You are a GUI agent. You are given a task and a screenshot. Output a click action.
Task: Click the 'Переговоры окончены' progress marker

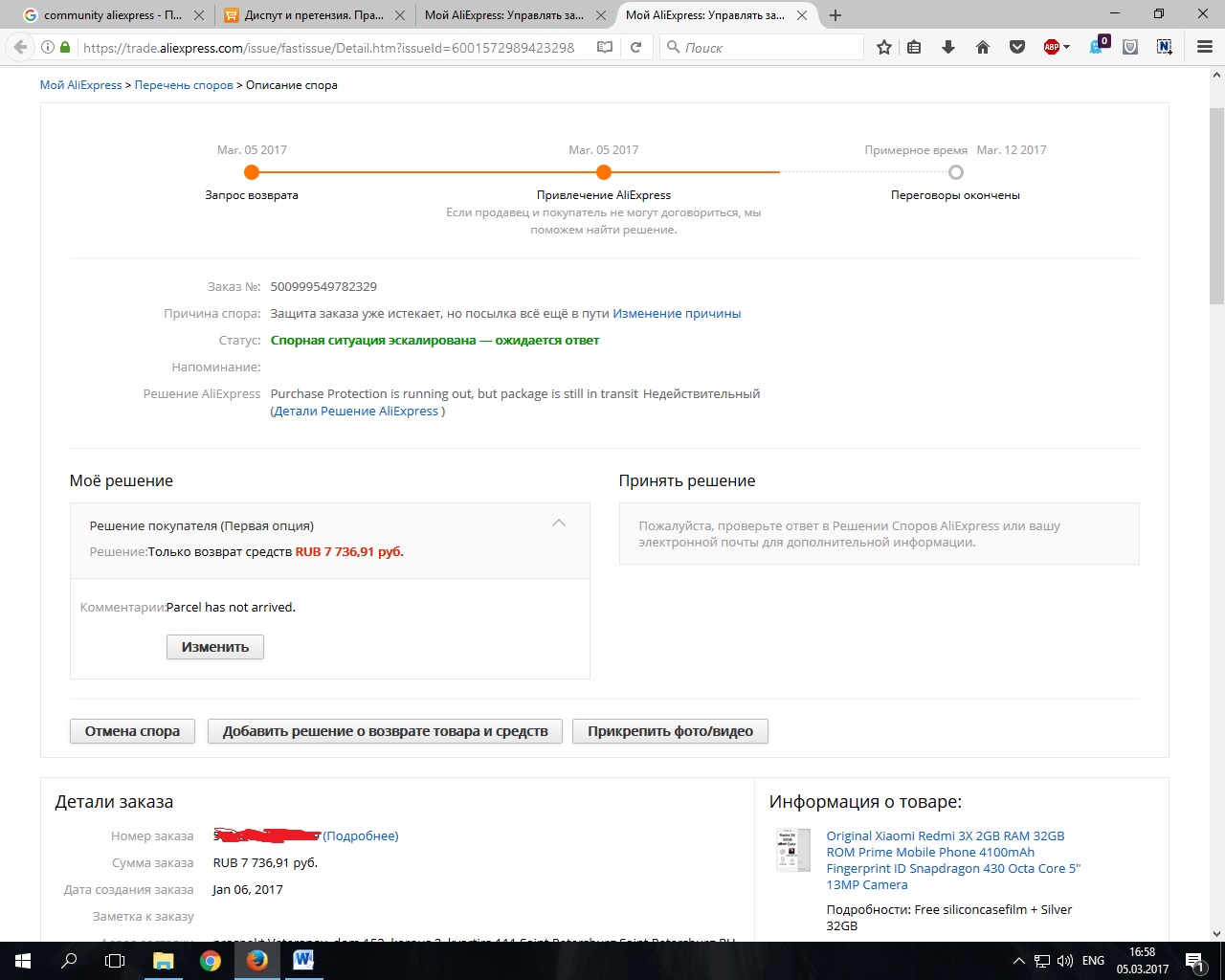tap(955, 172)
